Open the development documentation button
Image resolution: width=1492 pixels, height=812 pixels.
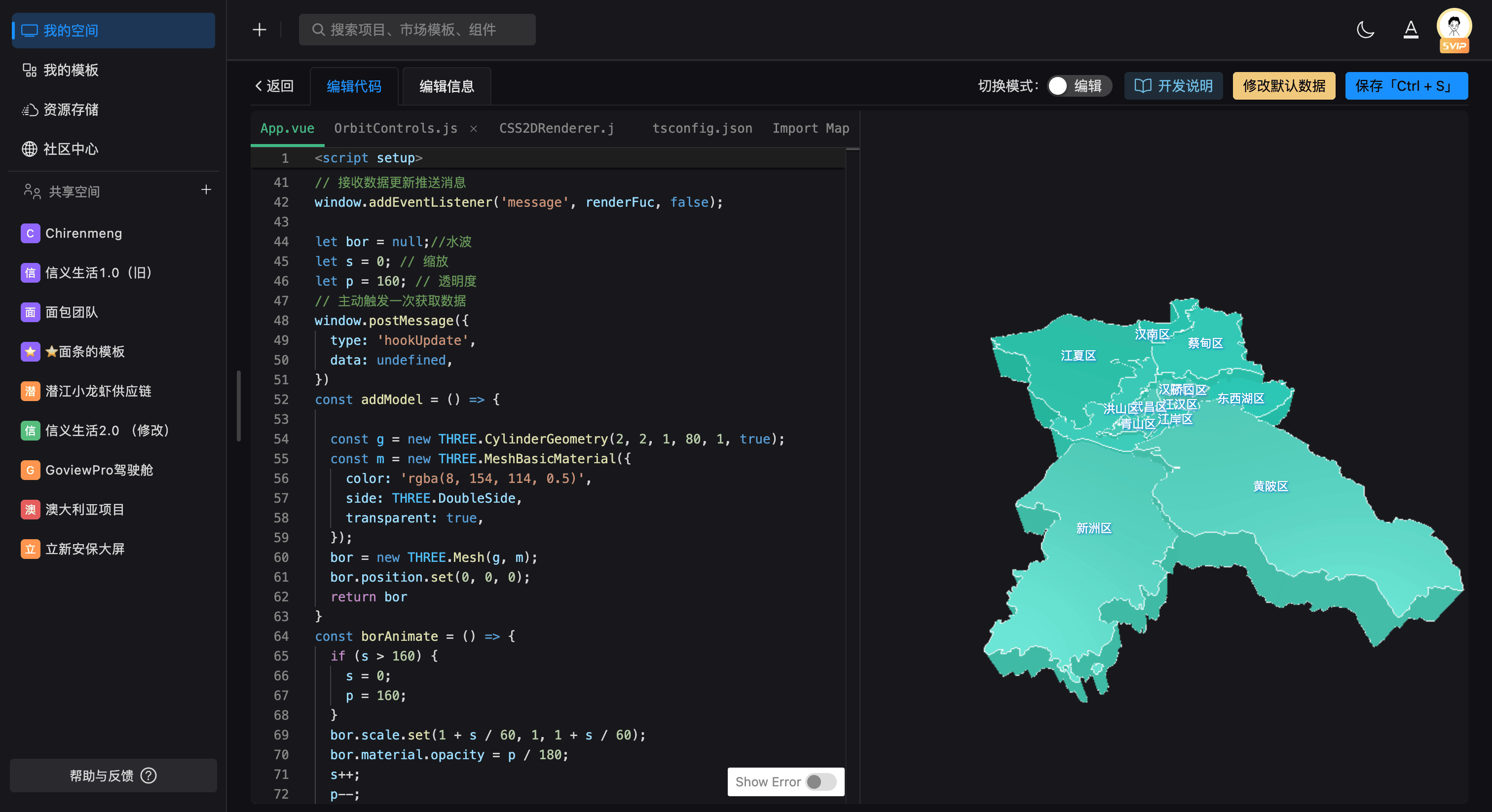tap(1173, 86)
